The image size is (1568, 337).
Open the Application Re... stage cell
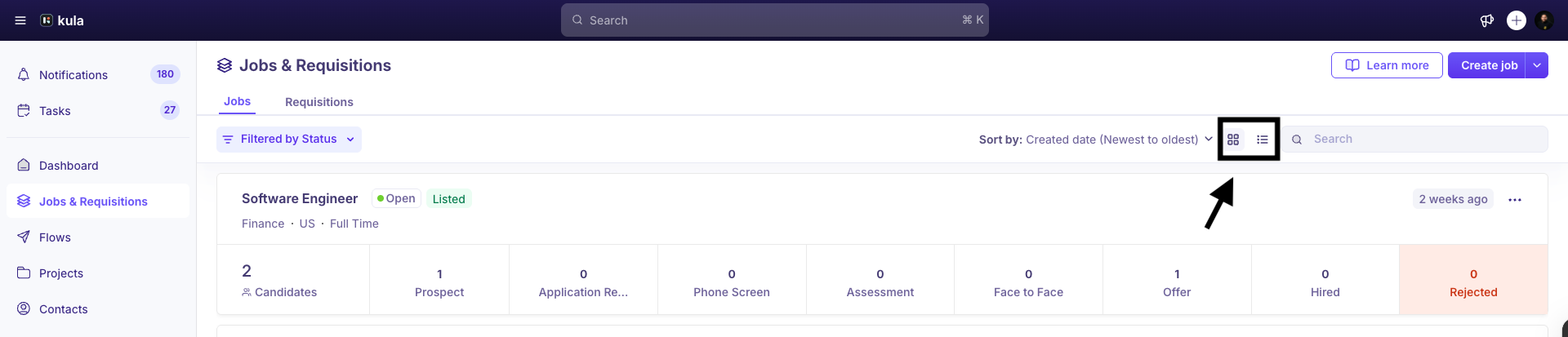pyautogui.click(x=583, y=280)
